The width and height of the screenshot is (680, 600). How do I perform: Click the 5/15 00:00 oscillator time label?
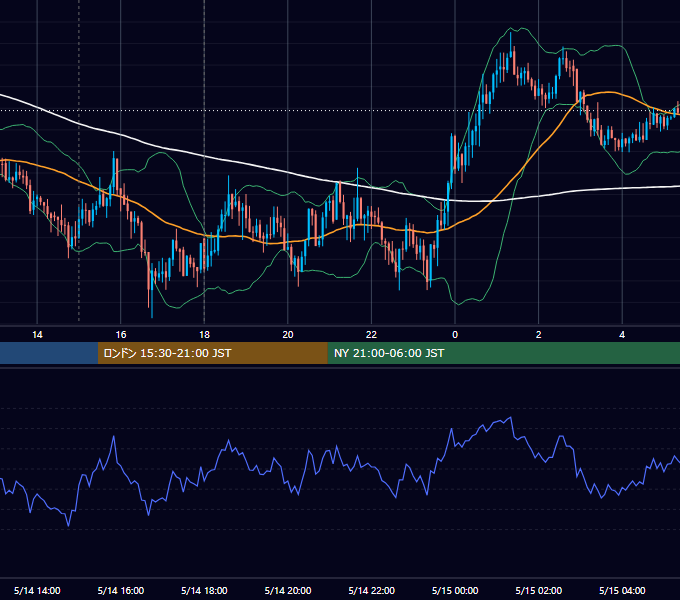(455, 590)
